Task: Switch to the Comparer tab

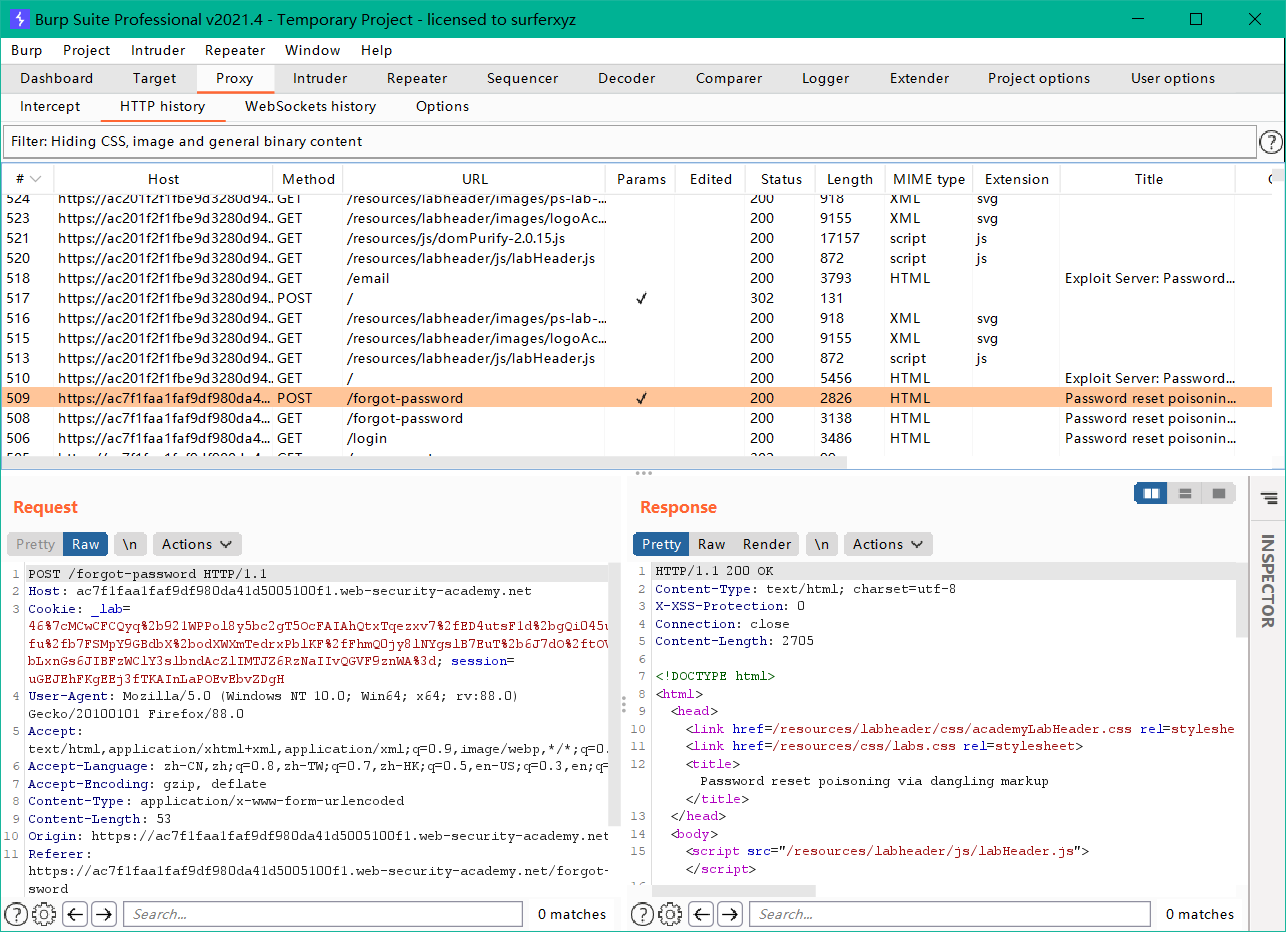Action: click(729, 78)
